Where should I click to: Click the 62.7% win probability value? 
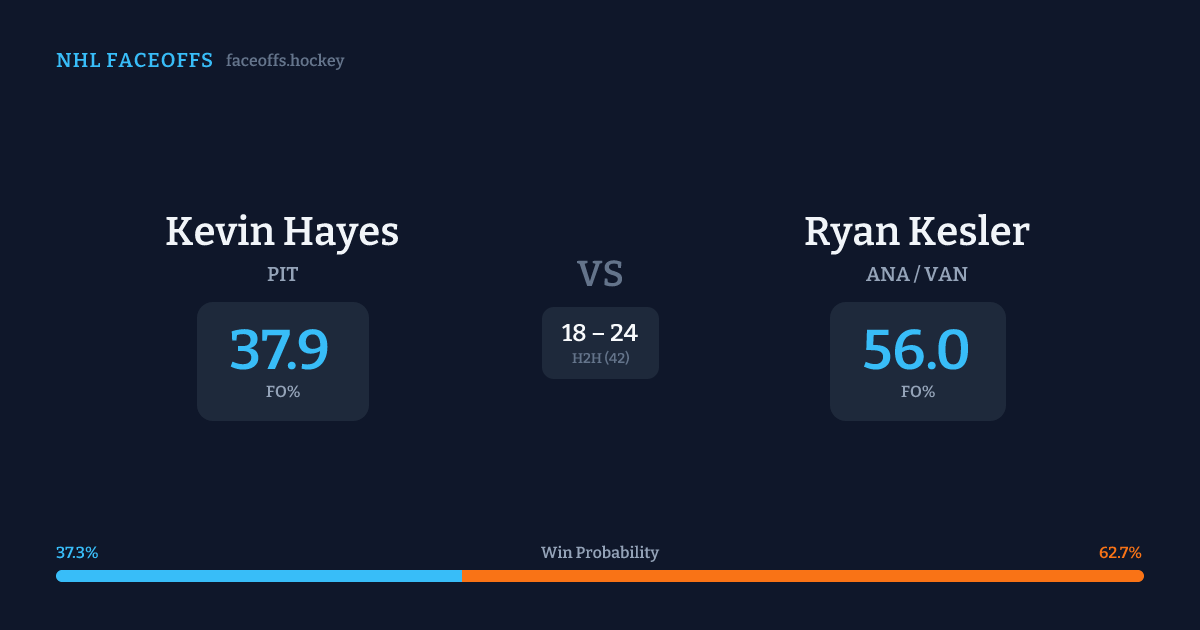click(x=1120, y=553)
